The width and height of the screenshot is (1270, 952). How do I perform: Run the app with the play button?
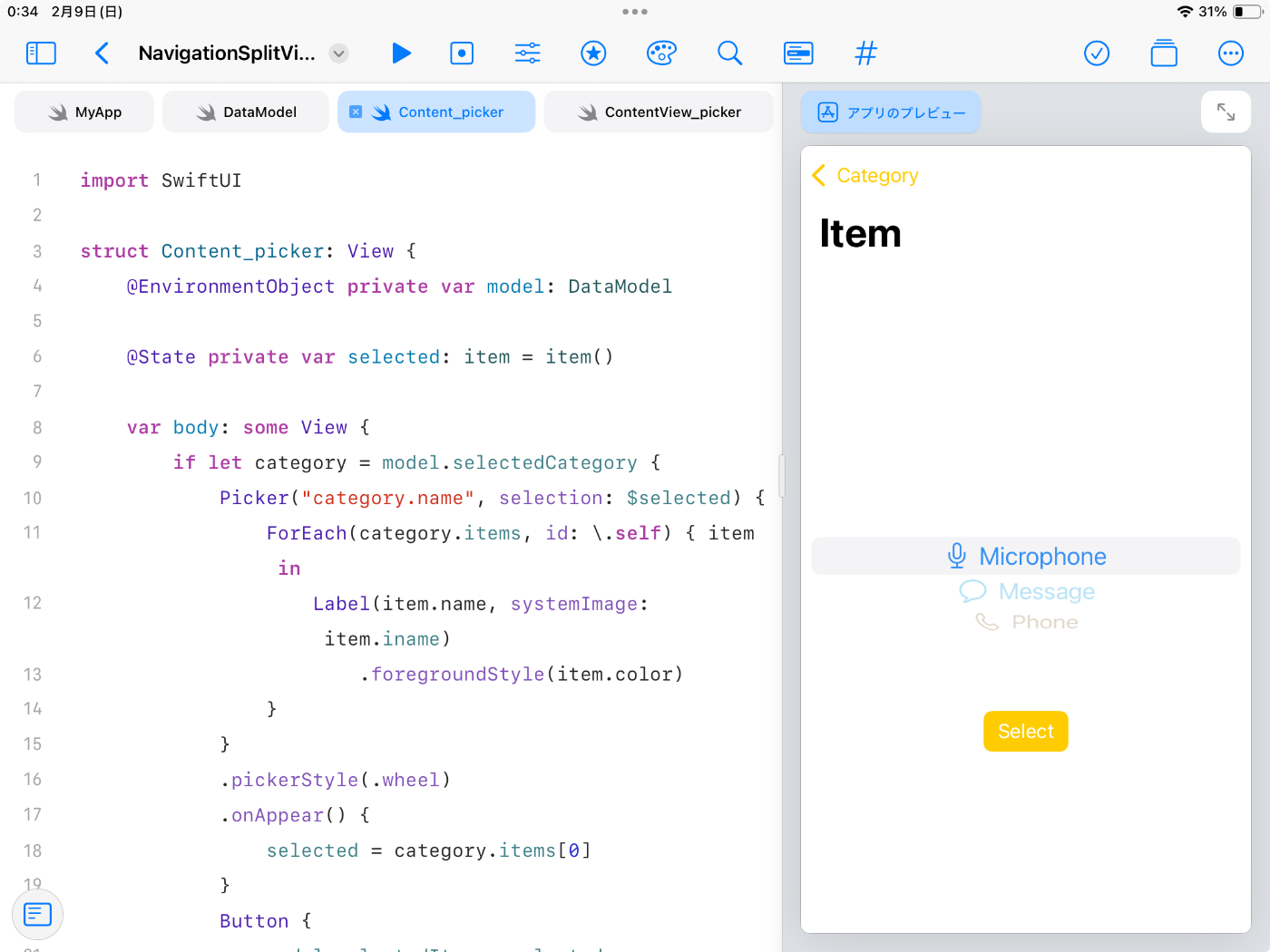(x=401, y=53)
